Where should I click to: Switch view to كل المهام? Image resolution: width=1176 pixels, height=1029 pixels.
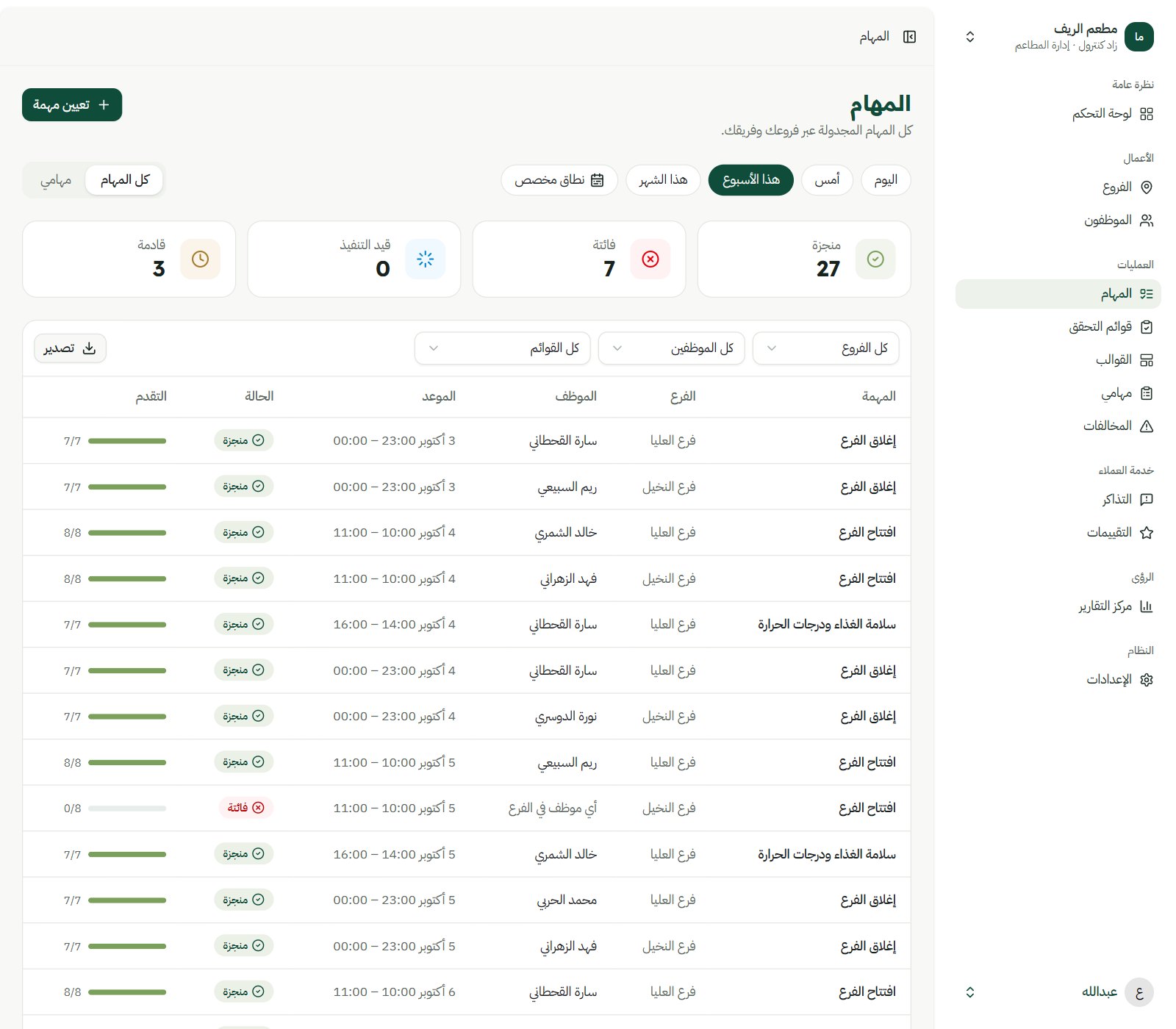pyautogui.click(x=124, y=180)
